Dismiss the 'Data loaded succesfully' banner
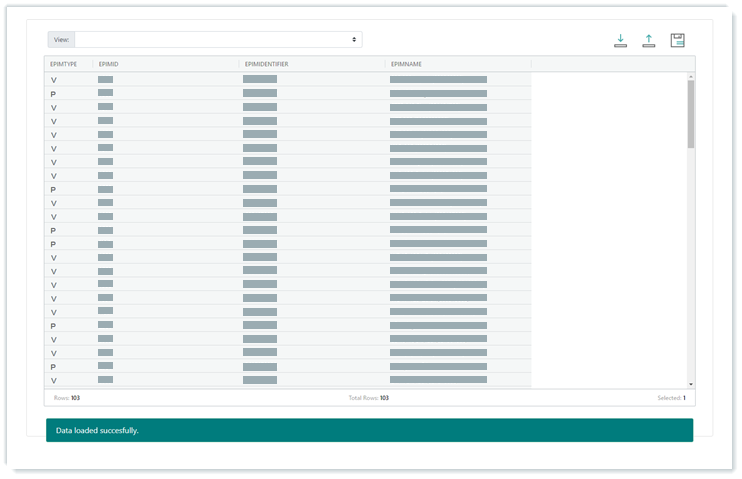 tap(369, 430)
